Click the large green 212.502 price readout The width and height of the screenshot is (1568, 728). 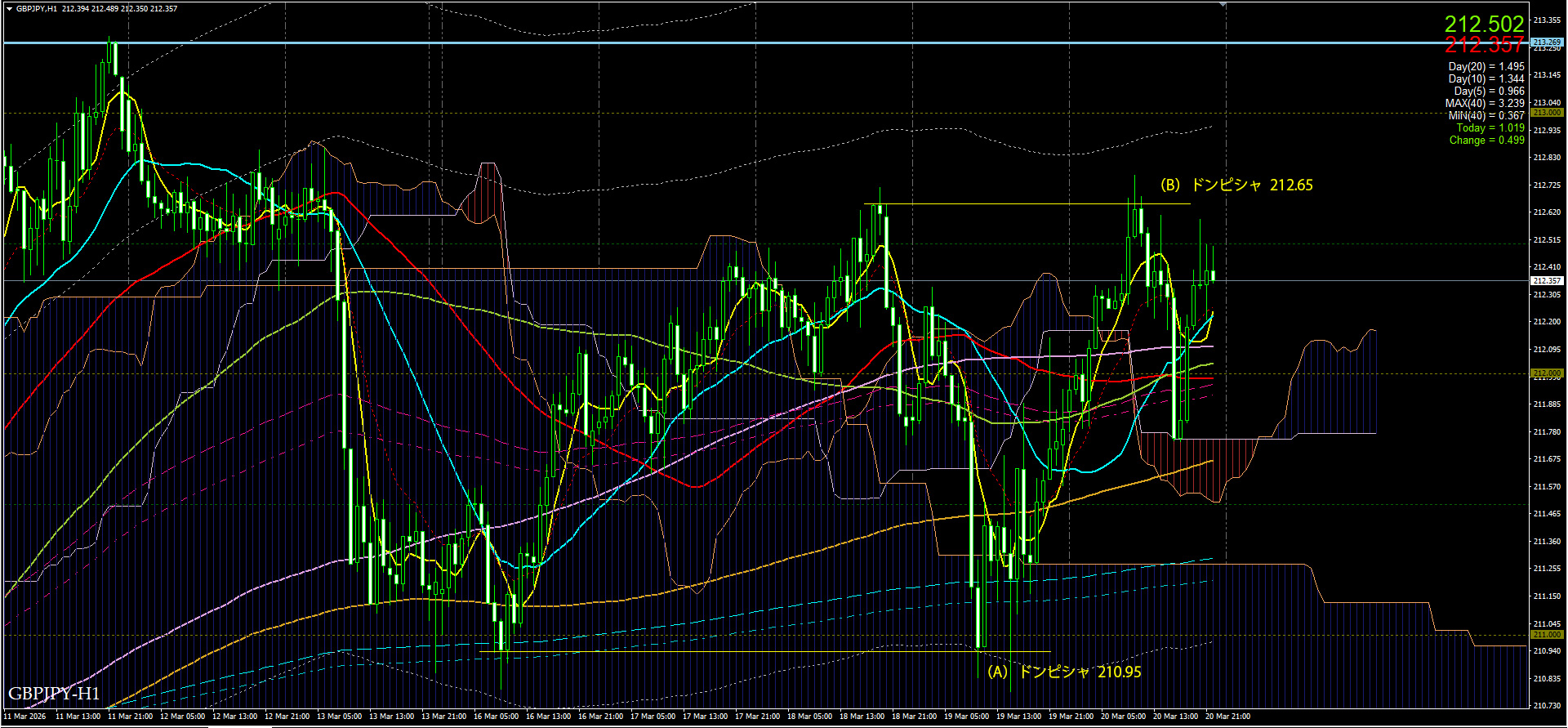pos(1484,24)
